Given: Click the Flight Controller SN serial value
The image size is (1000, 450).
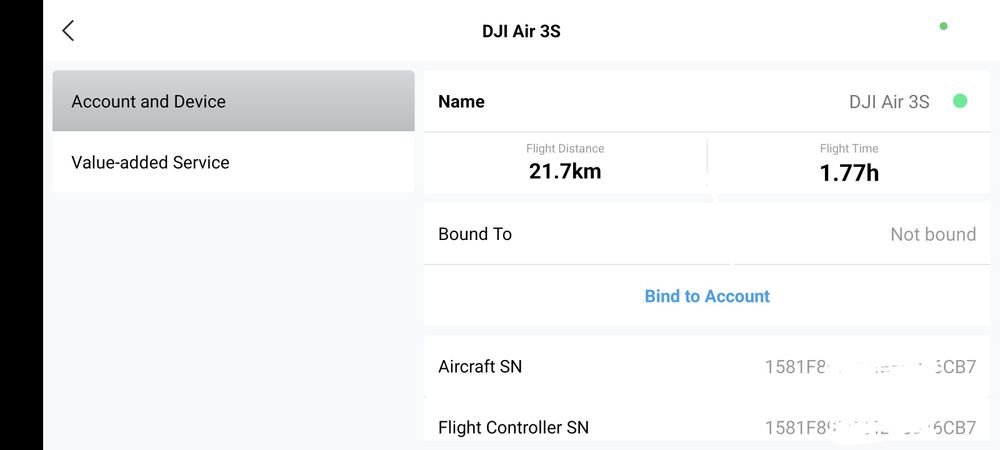Looking at the screenshot, I should 870,427.
